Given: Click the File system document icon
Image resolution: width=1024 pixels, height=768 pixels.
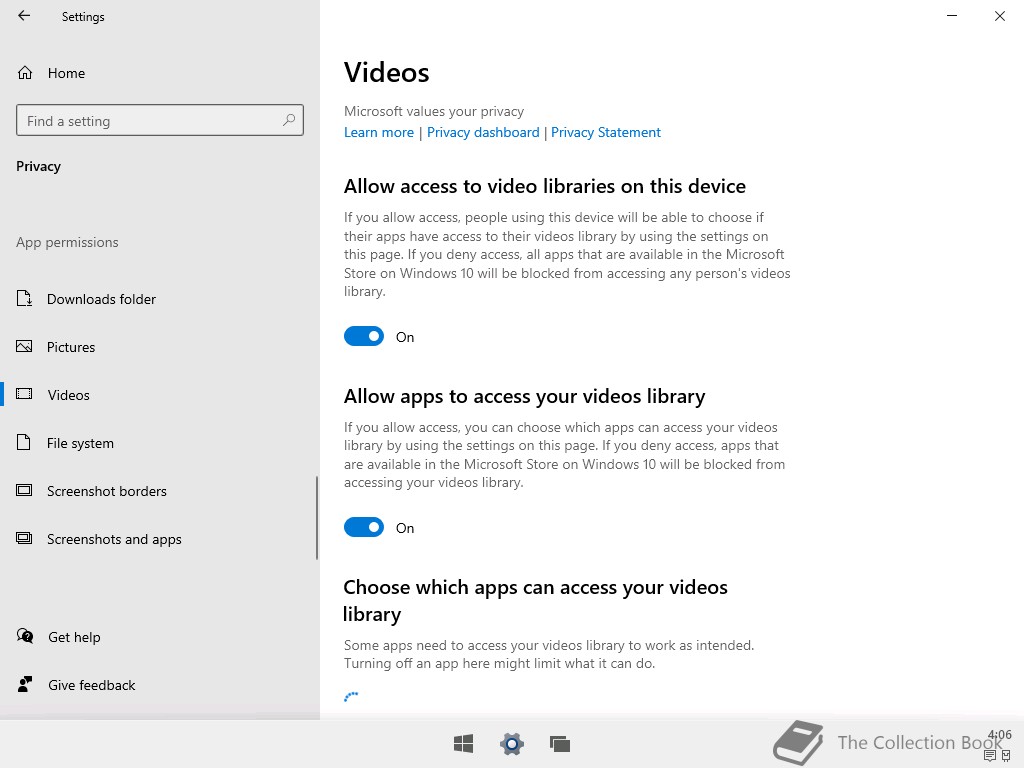Looking at the screenshot, I should point(24,442).
